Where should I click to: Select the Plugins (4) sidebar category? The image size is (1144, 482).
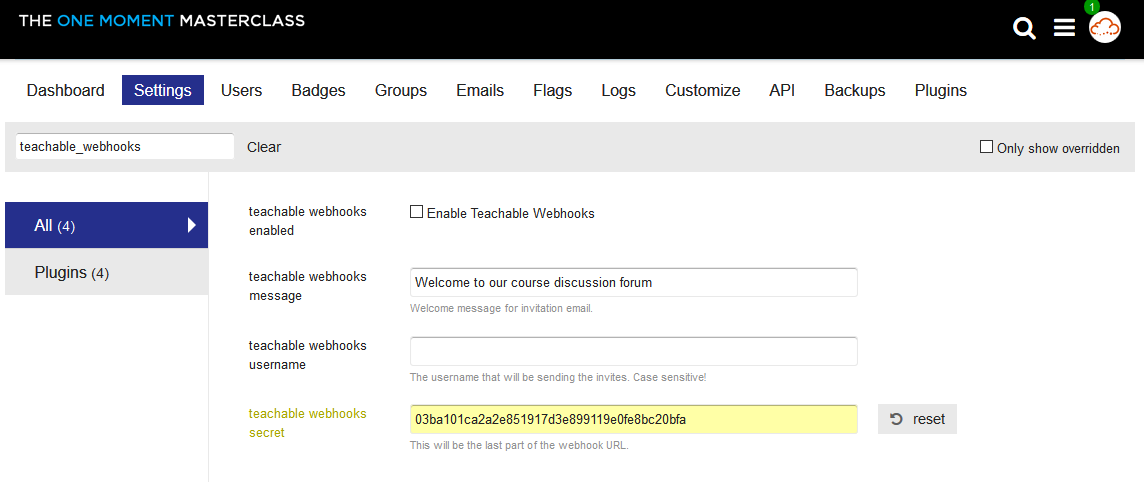point(107,272)
